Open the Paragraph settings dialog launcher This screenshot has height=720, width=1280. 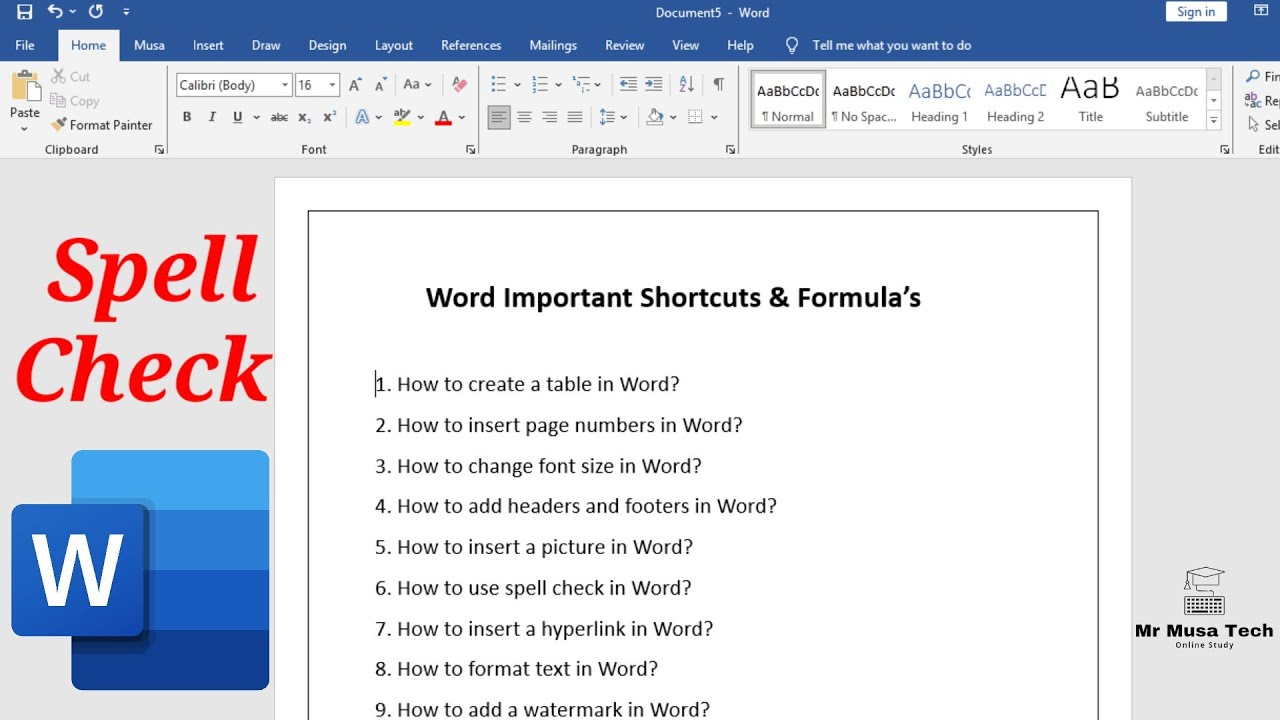pos(730,150)
